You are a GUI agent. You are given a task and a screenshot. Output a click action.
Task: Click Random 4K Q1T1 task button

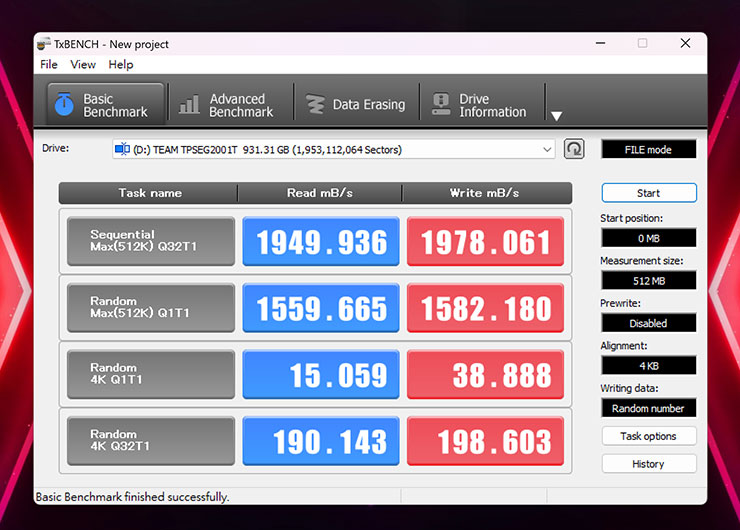click(151, 374)
